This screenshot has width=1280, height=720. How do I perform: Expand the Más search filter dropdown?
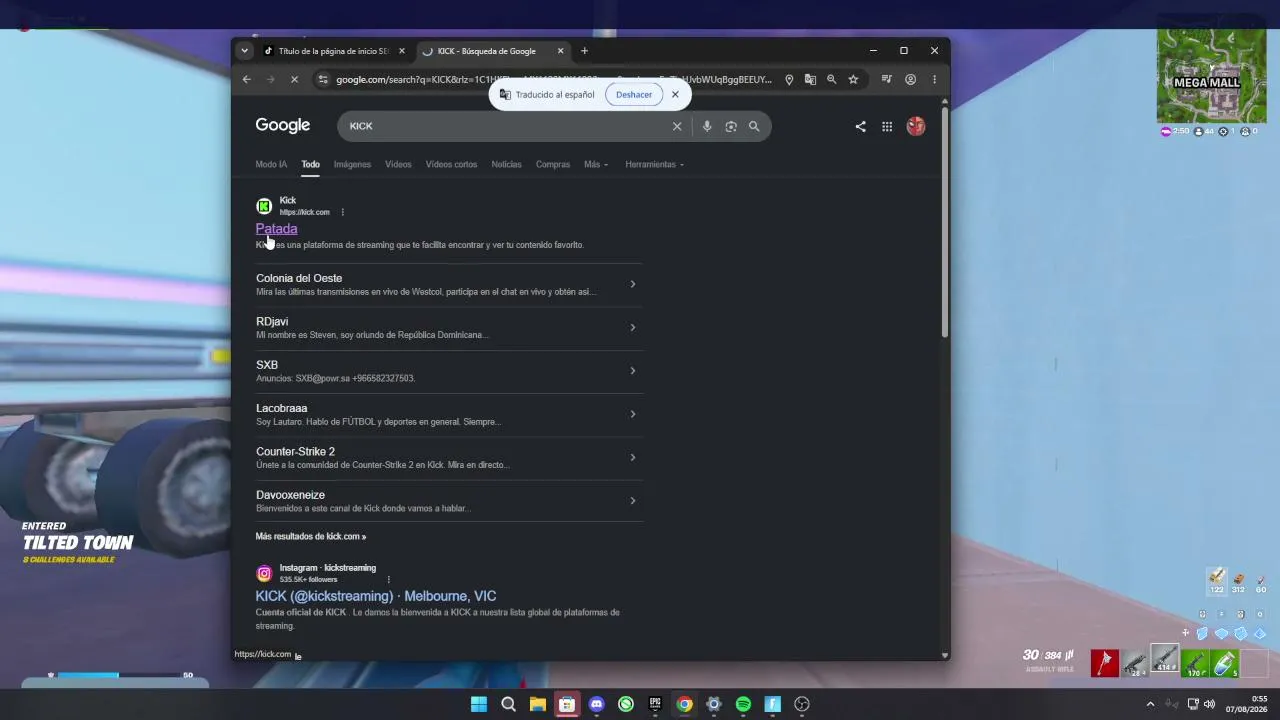[x=596, y=164]
